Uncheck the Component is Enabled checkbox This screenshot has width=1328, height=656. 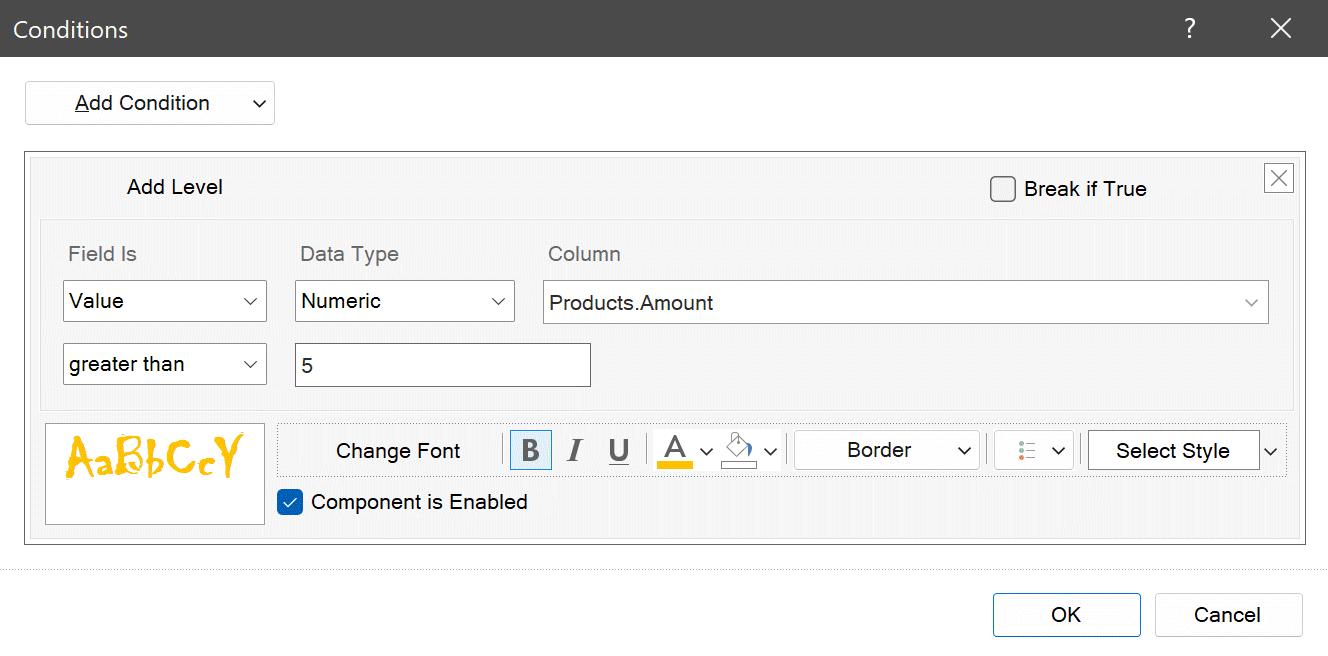[290, 502]
